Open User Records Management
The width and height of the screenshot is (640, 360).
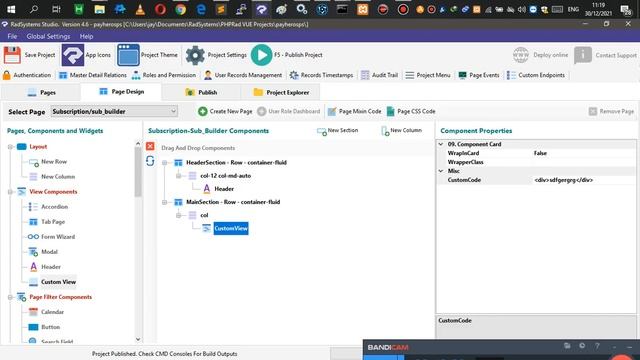pyautogui.click(x=243, y=75)
